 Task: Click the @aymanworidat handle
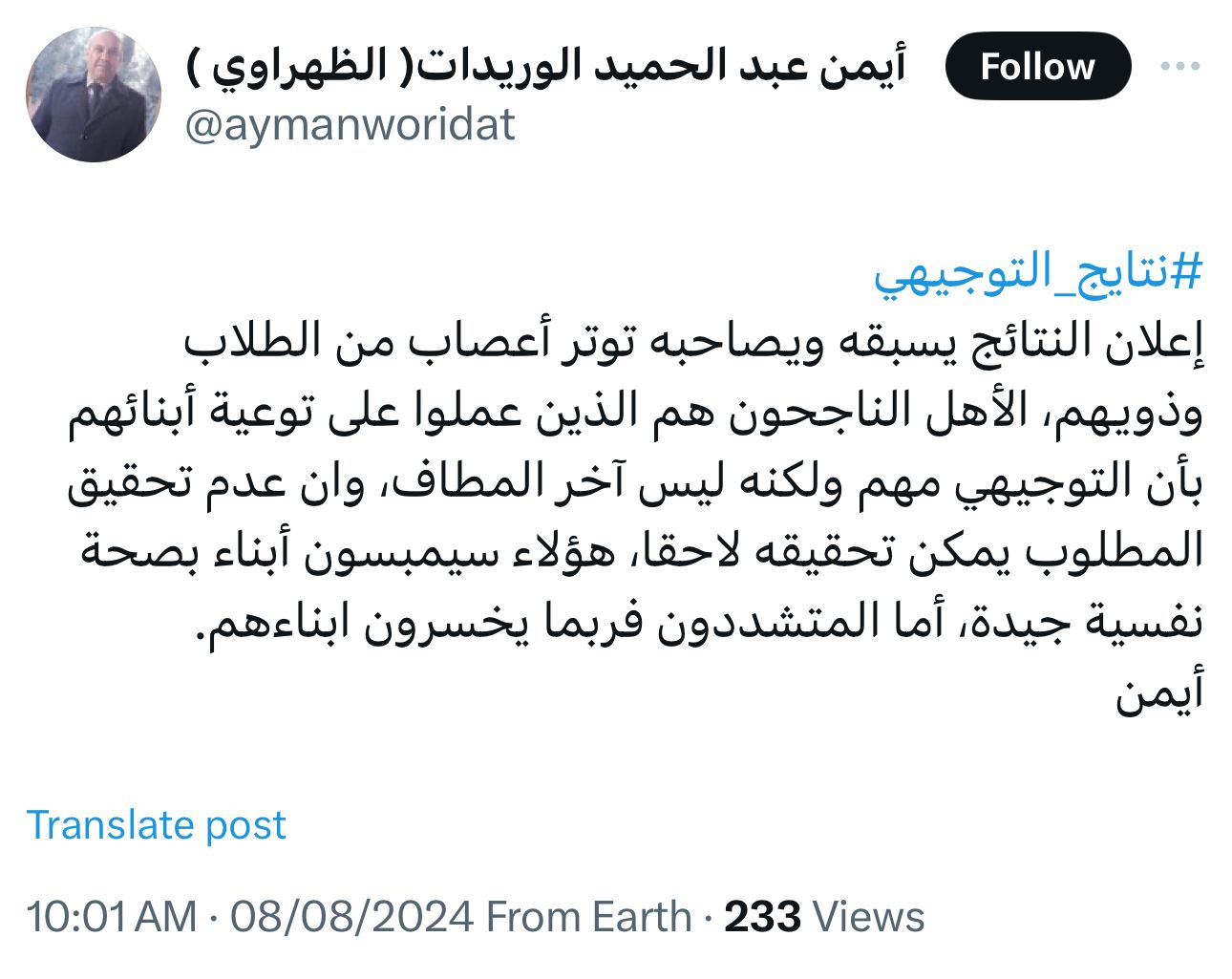pos(350,125)
